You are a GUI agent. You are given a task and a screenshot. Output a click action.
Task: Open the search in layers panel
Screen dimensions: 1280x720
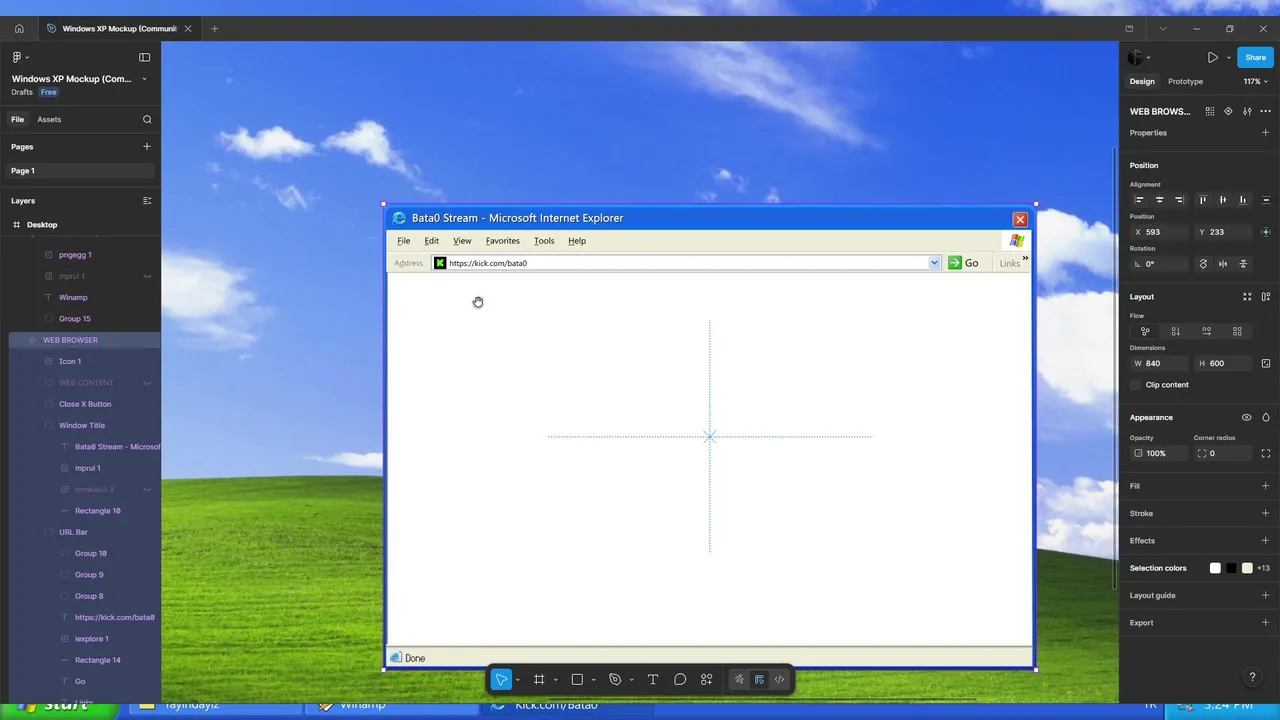(x=147, y=119)
